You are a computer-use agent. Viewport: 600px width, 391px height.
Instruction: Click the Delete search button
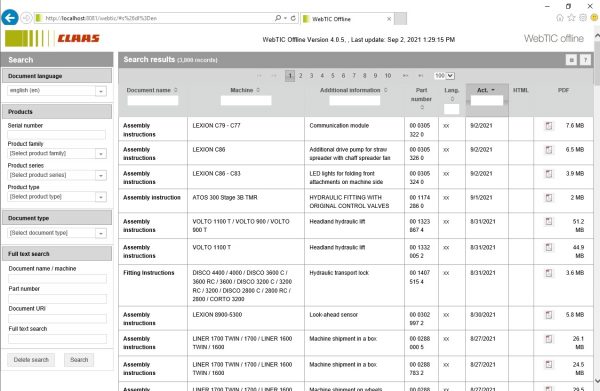[31, 360]
